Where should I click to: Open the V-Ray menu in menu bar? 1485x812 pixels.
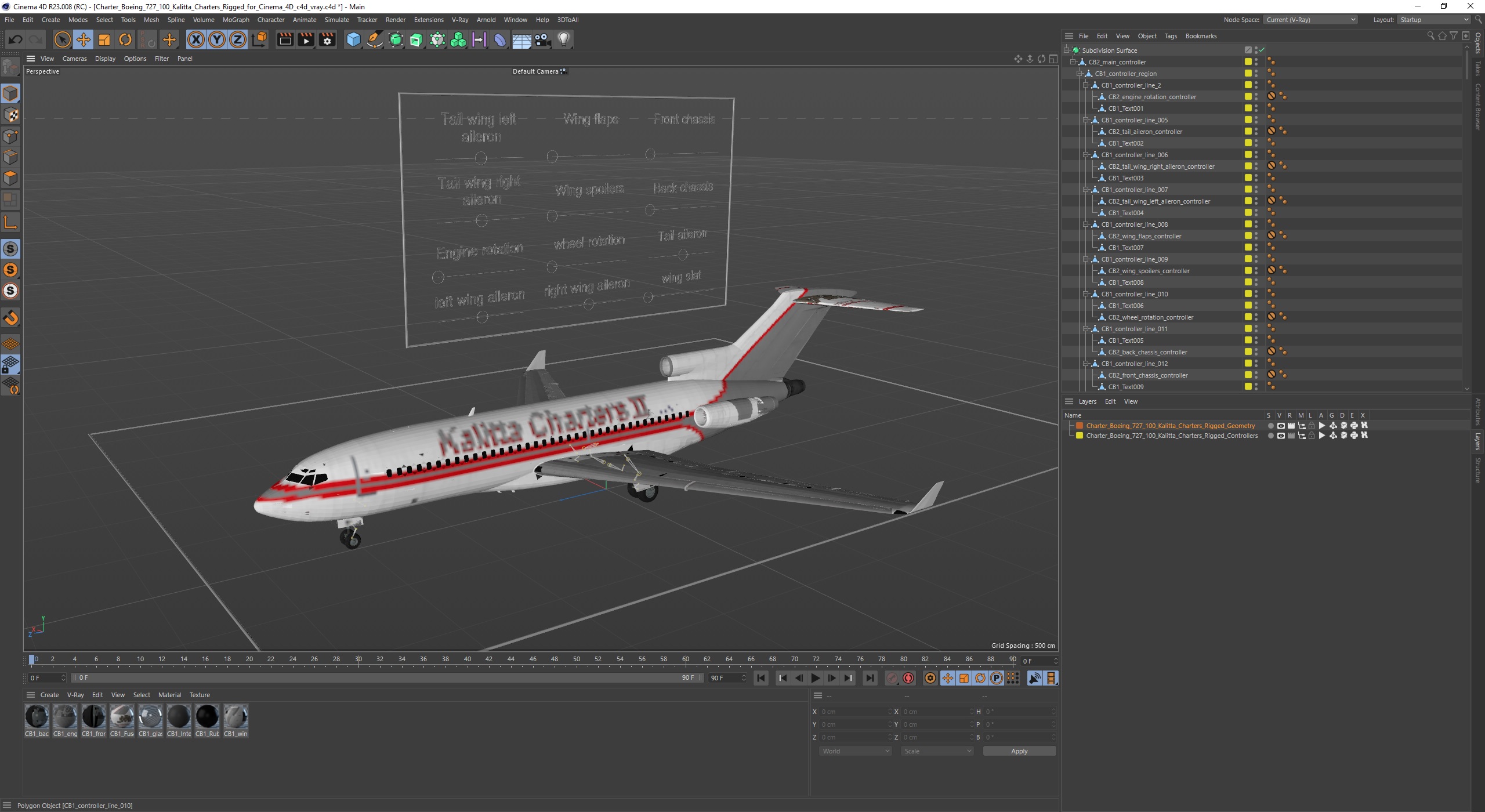point(459,20)
